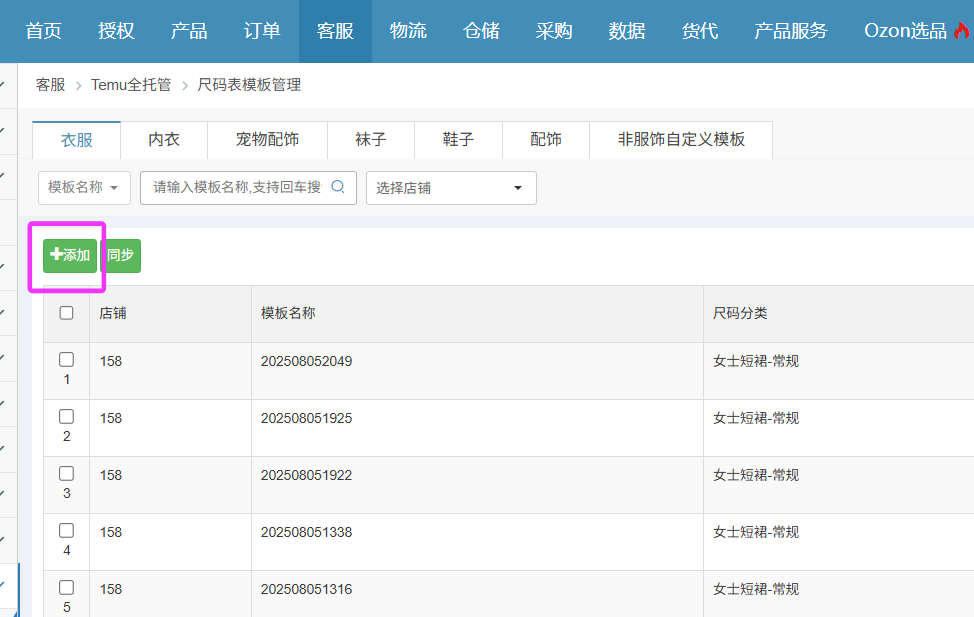Click the search magnifier icon
Image resolution: width=974 pixels, height=617 pixels.
(x=338, y=187)
